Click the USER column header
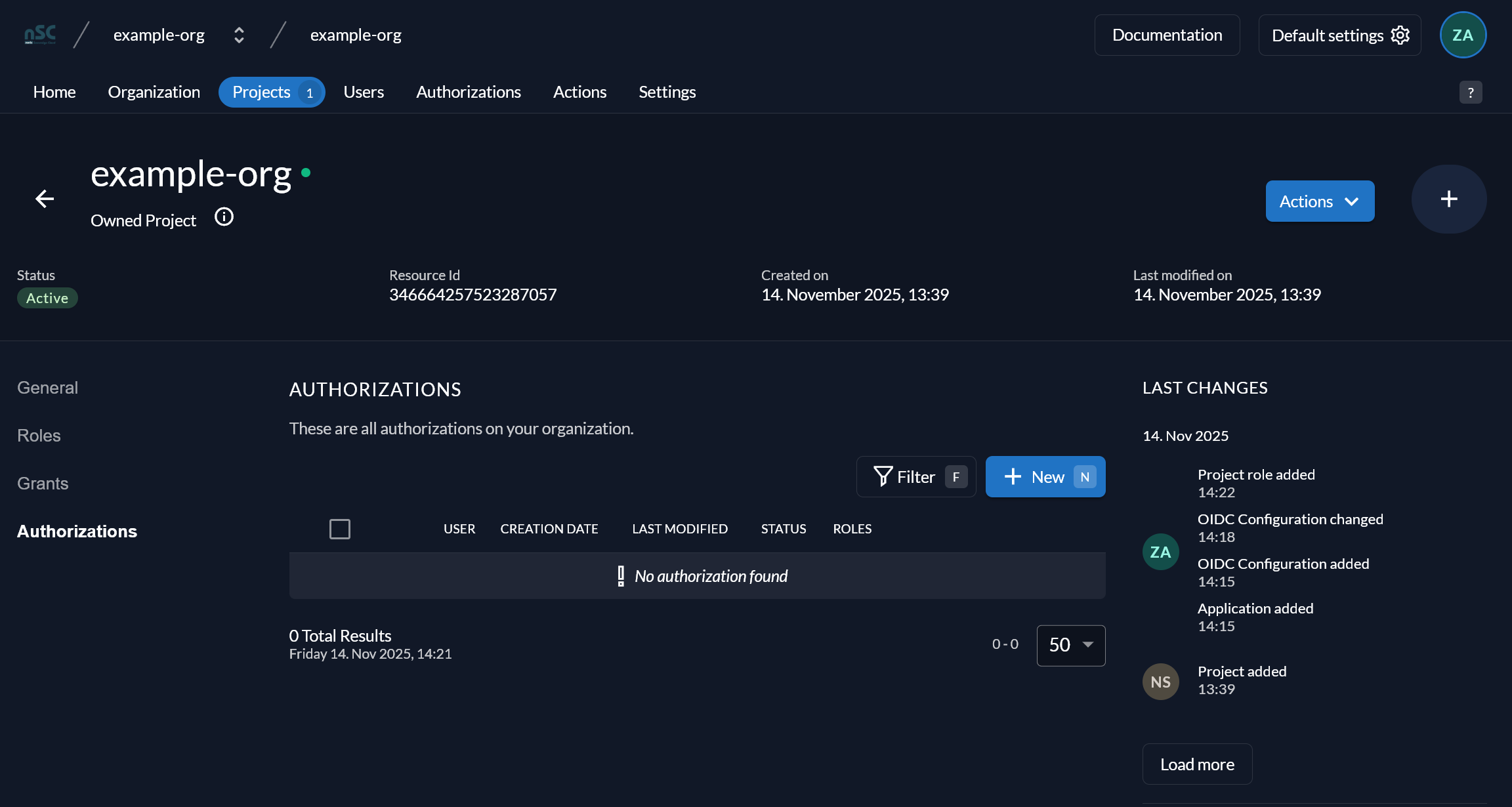This screenshot has height=807, width=1512. (459, 529)
